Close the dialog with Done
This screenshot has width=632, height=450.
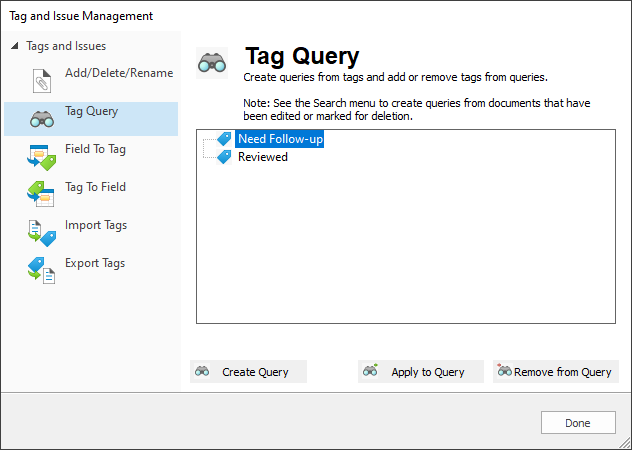[578, 423]
